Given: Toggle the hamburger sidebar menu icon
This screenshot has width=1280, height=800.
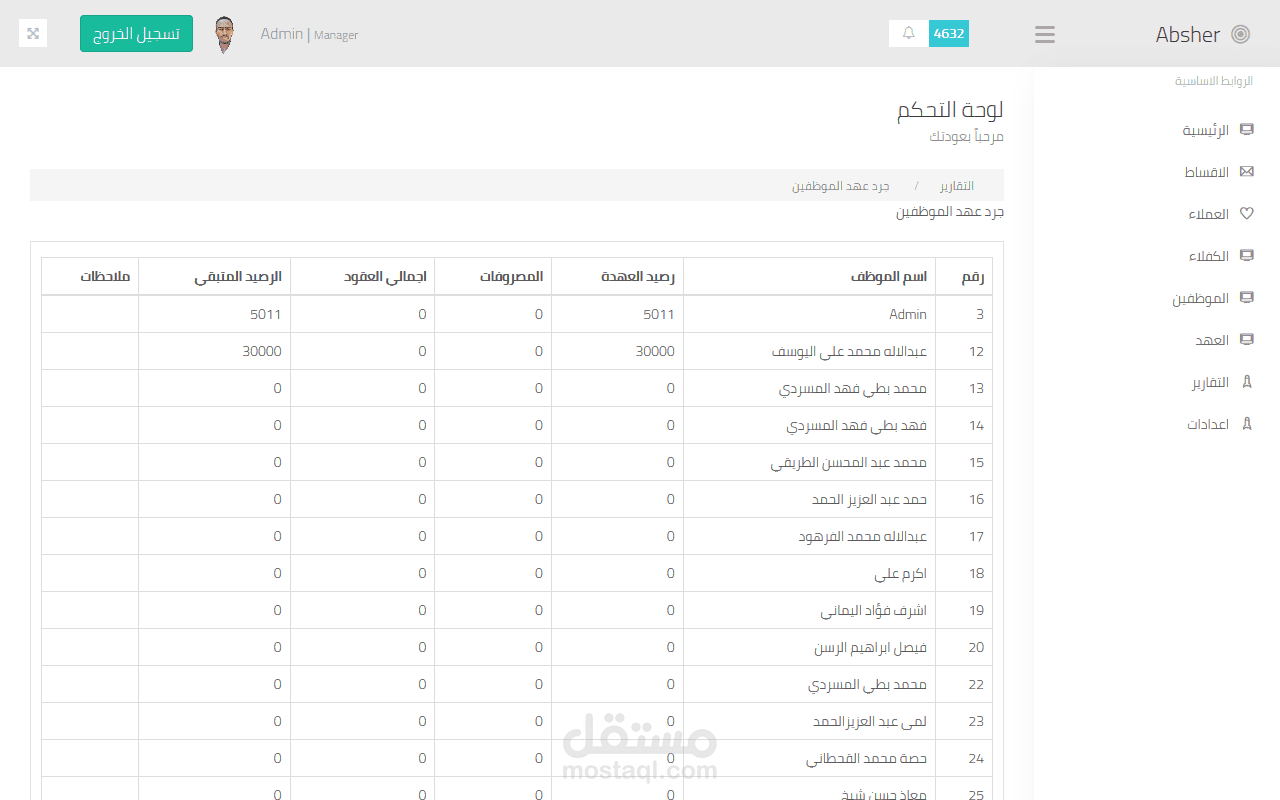Looking at the screenshot, I should (1045, 34).
